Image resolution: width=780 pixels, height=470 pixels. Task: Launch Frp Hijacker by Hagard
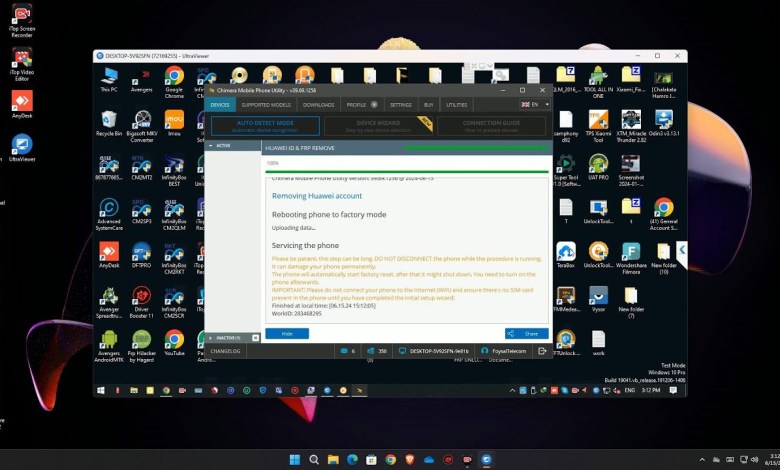click(x=141, y=346)
